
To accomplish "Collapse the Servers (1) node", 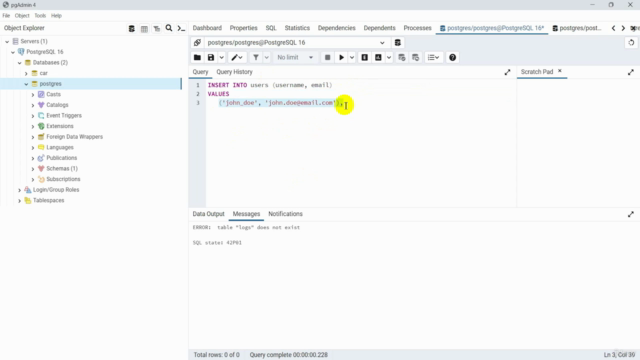I will [x=7, y=41].
